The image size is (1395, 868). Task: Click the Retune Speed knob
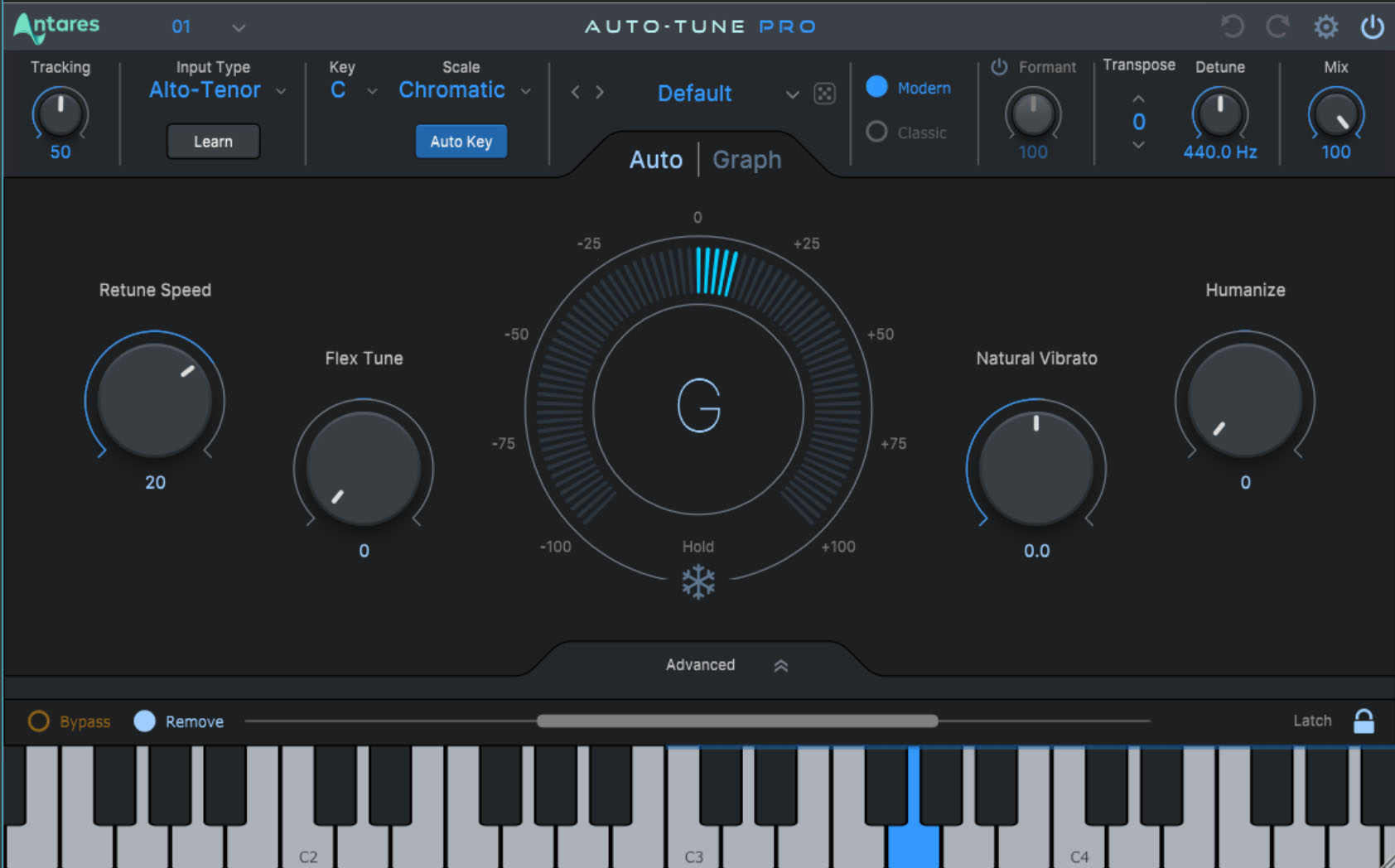pos(155,400)
